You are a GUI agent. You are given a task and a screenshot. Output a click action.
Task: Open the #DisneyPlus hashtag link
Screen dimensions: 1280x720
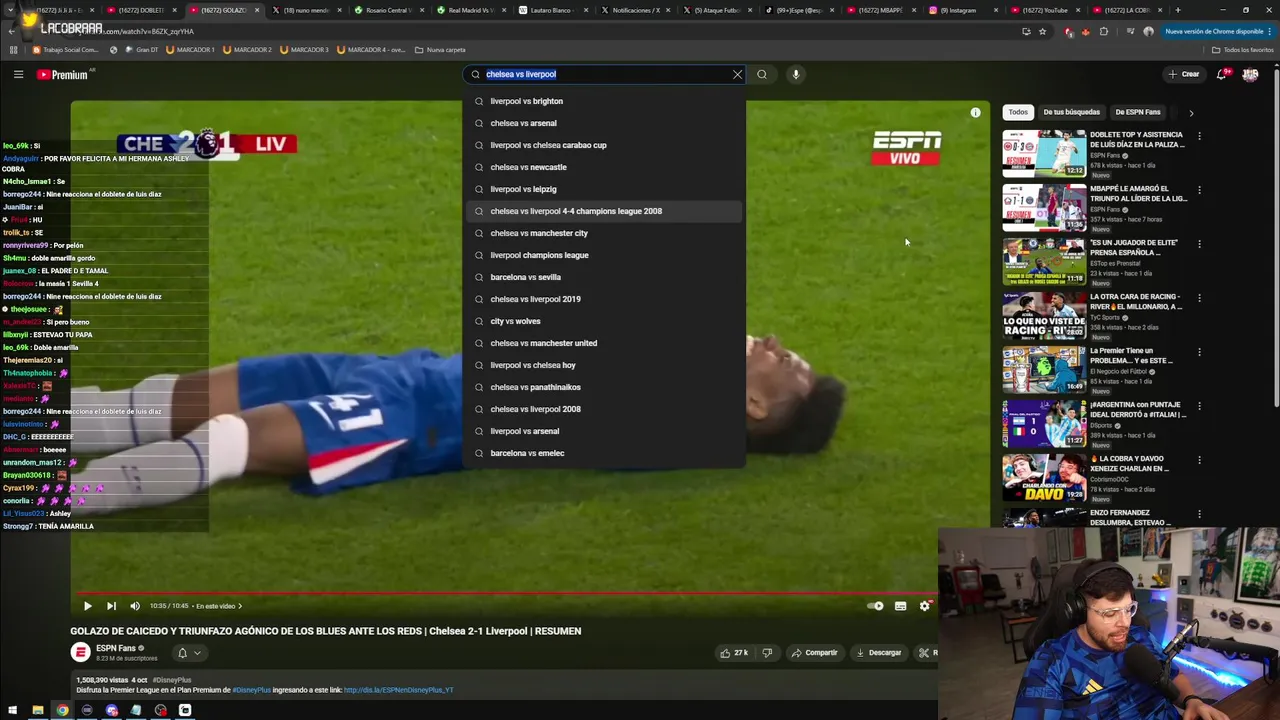point(251,690)
